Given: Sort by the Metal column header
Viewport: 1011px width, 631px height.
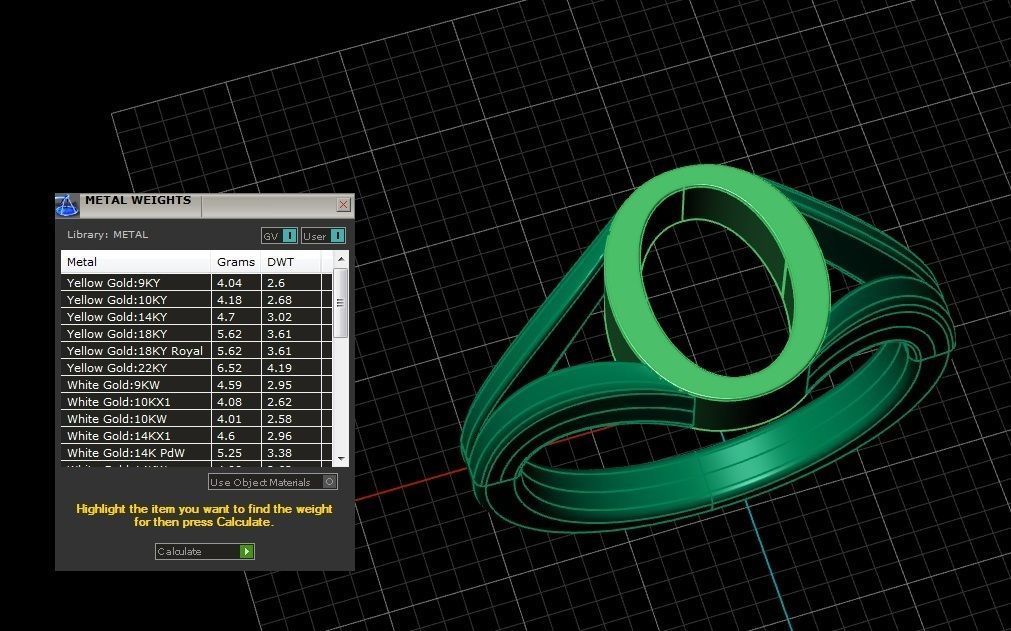Looking at the screenshot, I should [x=136, y=262].
